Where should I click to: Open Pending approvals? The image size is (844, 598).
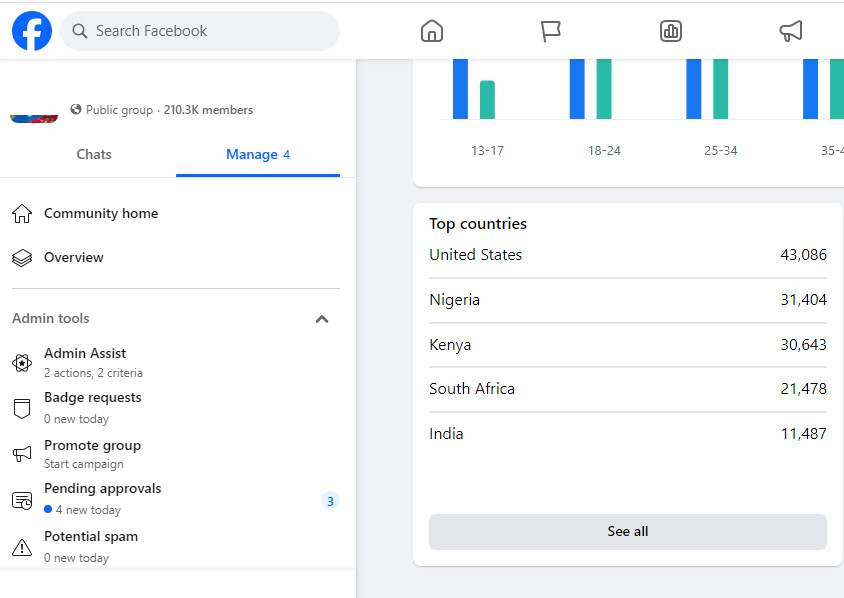click(x=175, y=499)
